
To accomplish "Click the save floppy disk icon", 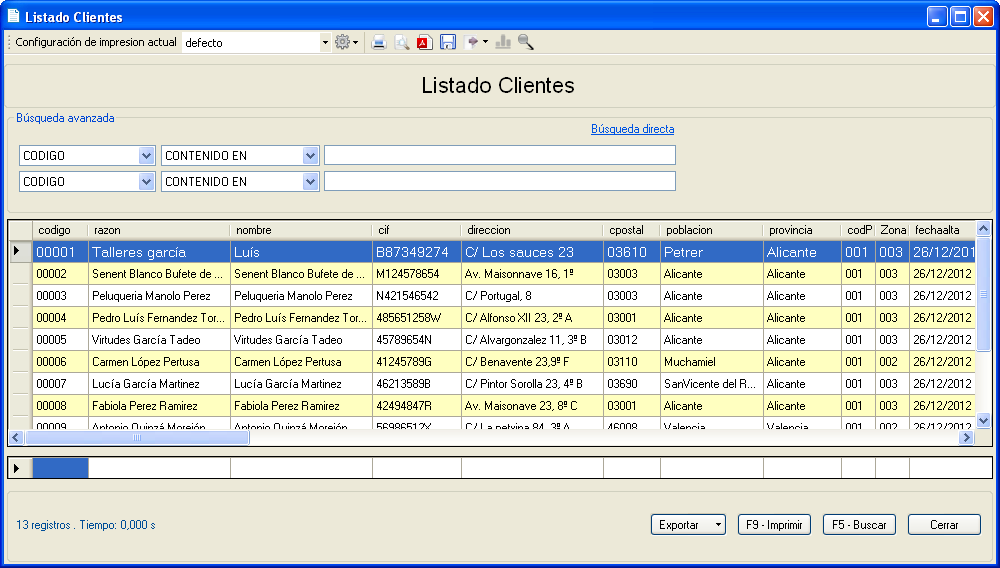I will click(448, 42).
